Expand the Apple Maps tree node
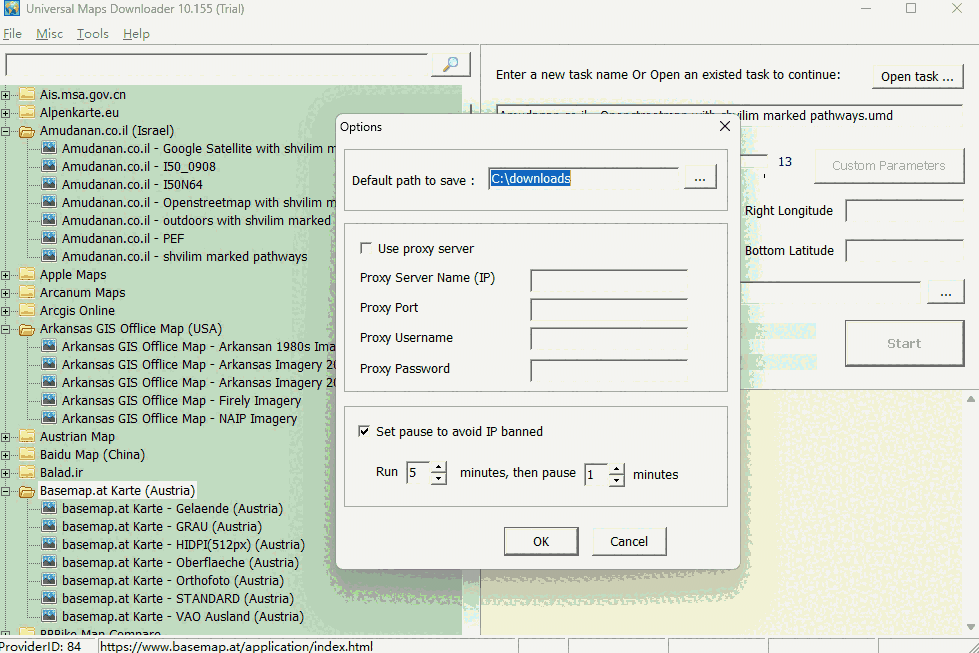Screen dimensions: 979x653 point(7,274)
